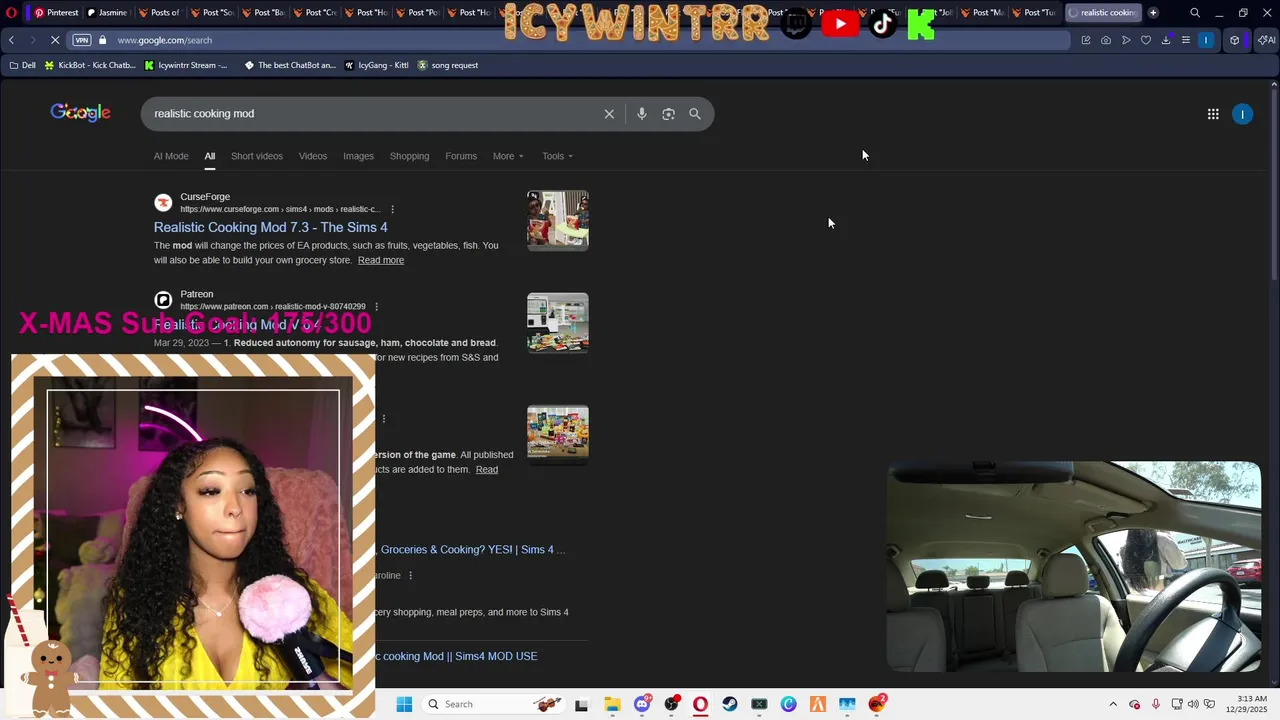Open the Realistic Cooking Mod 7.3 result
Image resolution: width=1280 pixels, height=720 pixels.
pyautogui.click(x=270, y=227)
